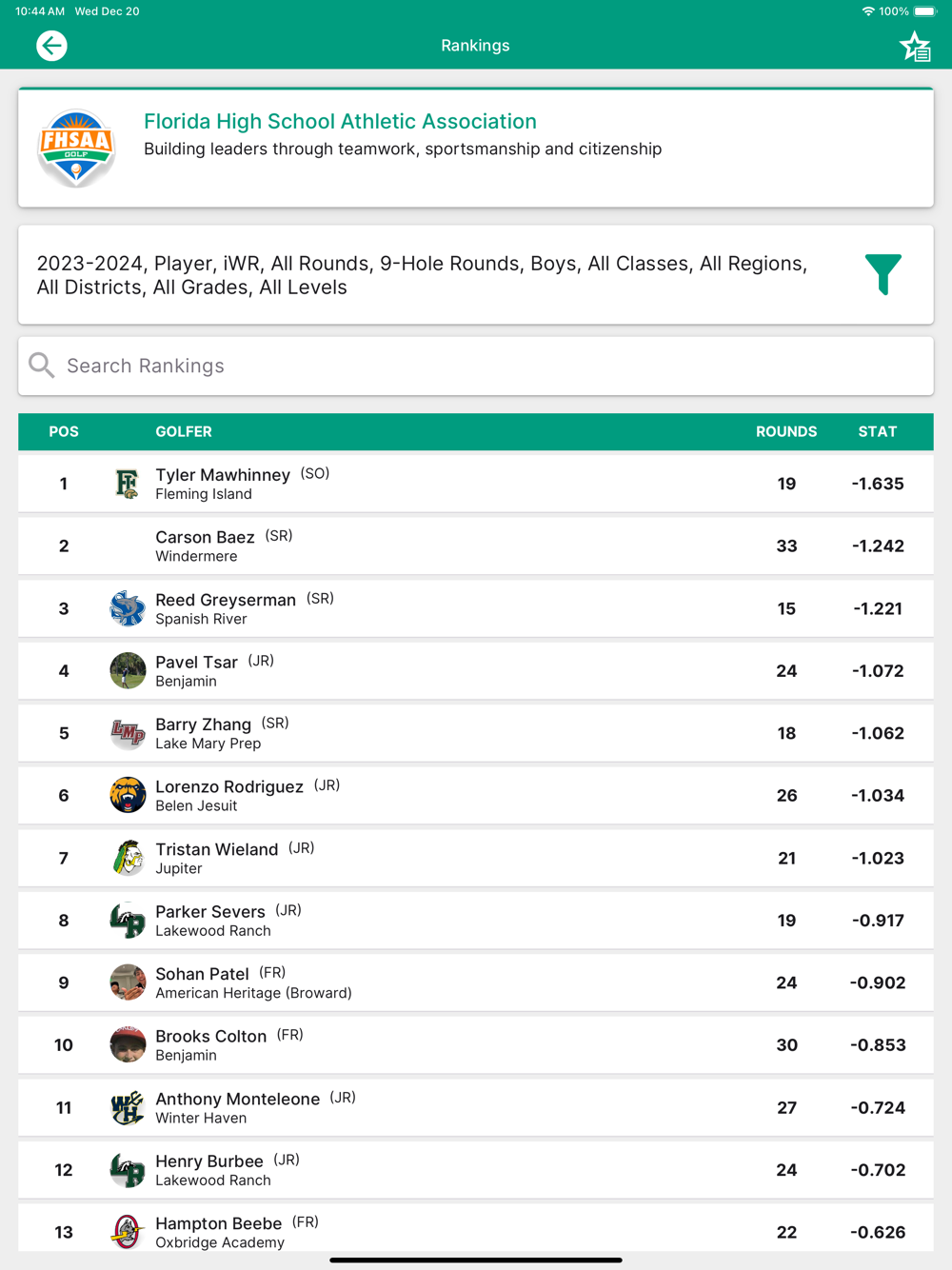
Task: Expand the 2023-2024 filter summary text
Action: pos(422,275)
